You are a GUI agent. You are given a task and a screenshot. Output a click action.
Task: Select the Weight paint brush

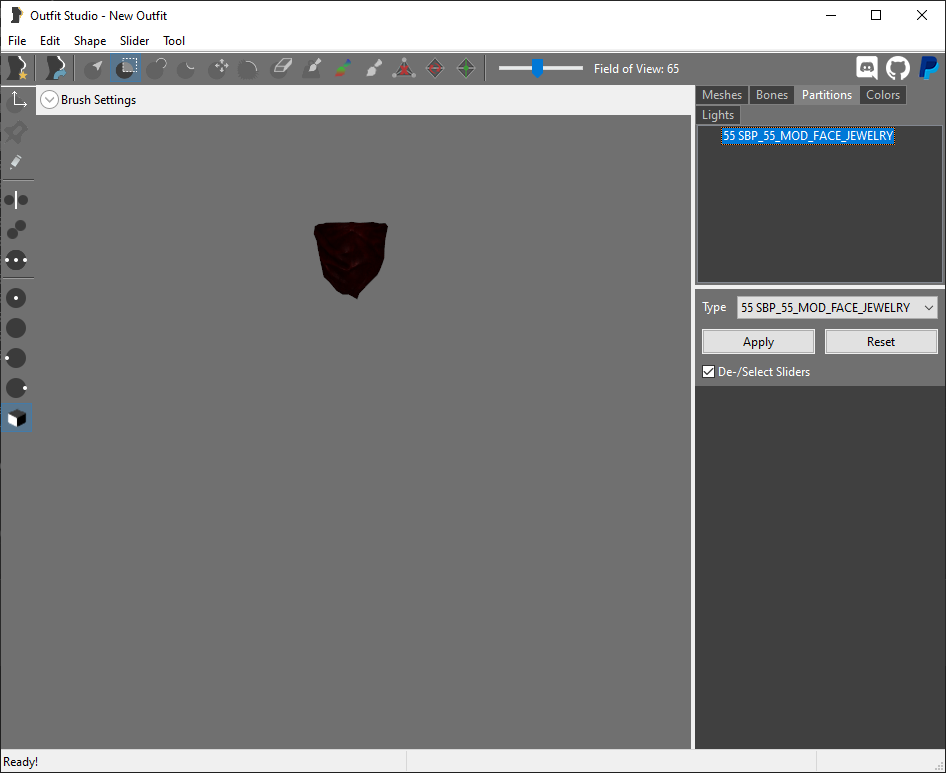pos(312,68)
